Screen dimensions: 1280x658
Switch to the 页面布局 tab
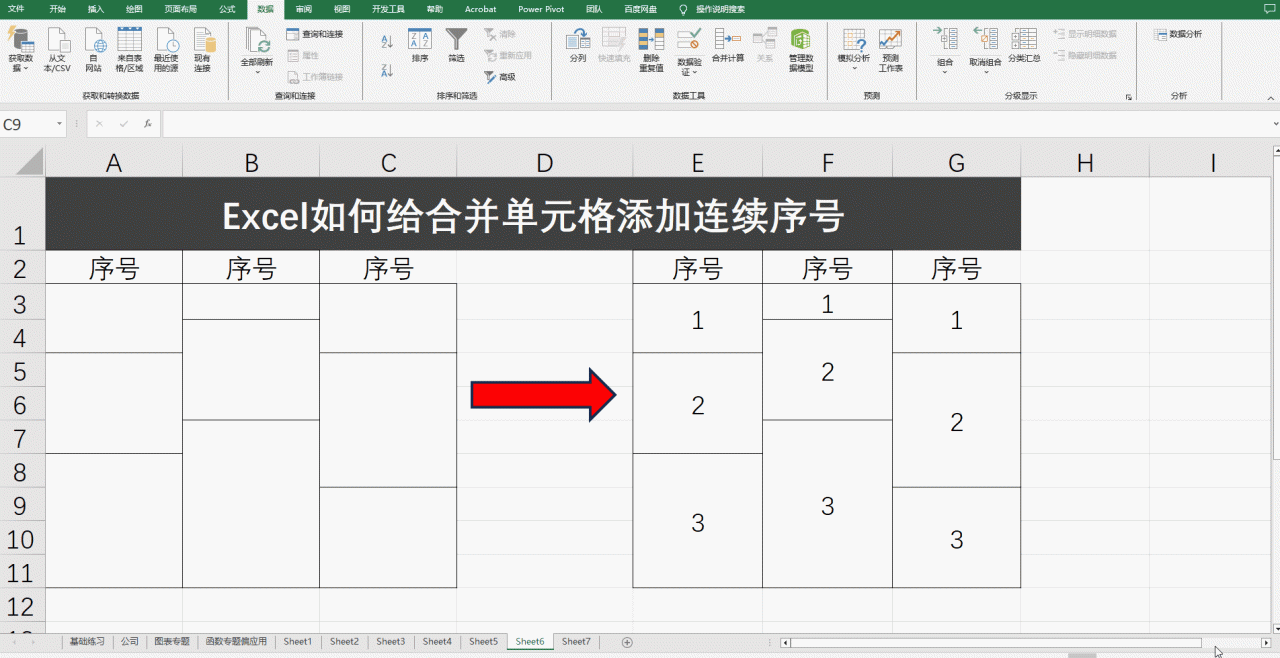click(181, 9)
